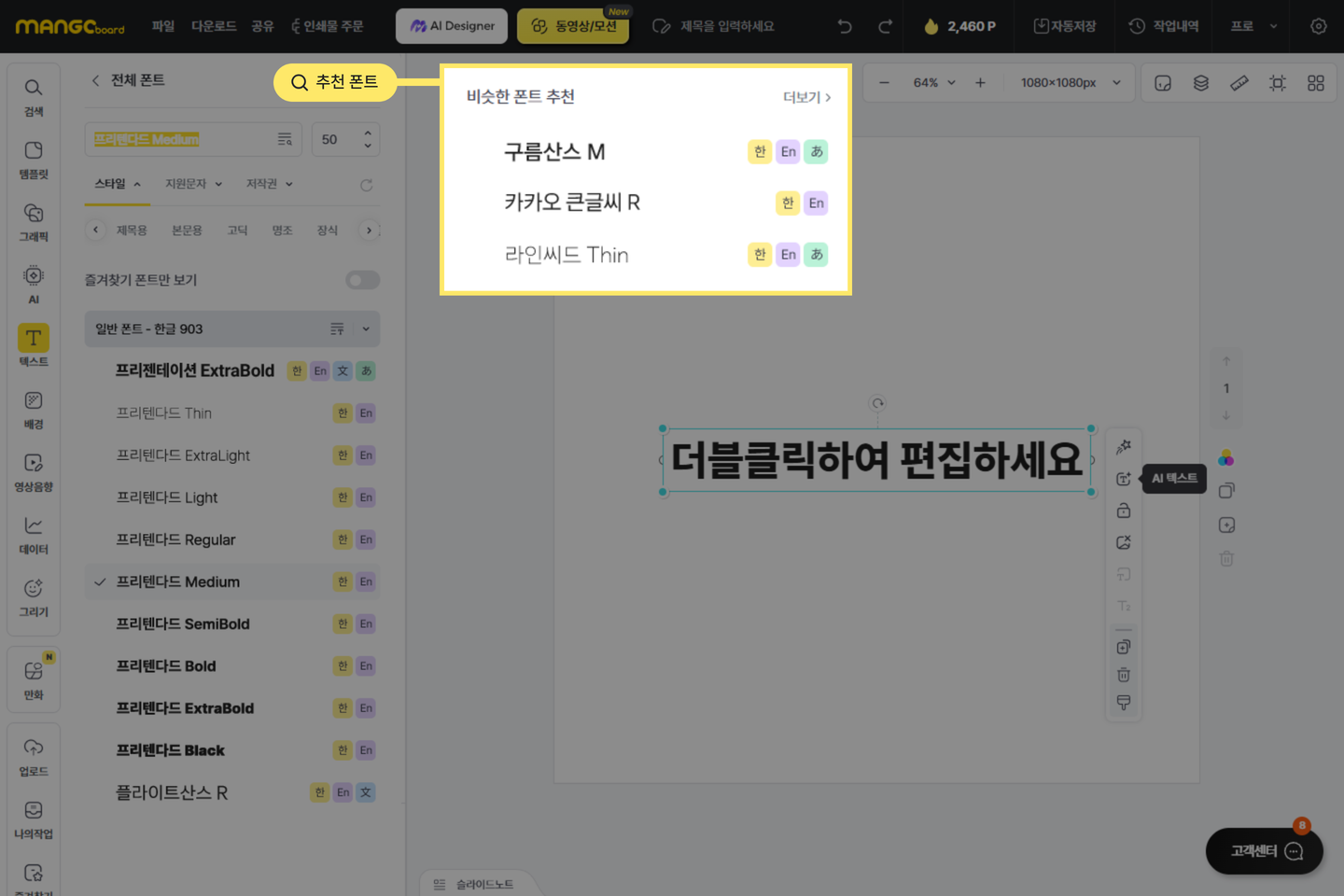Screen dimensions: 1344x896
Task: Select the 텍스트 text tool icon
Action: 34,338
